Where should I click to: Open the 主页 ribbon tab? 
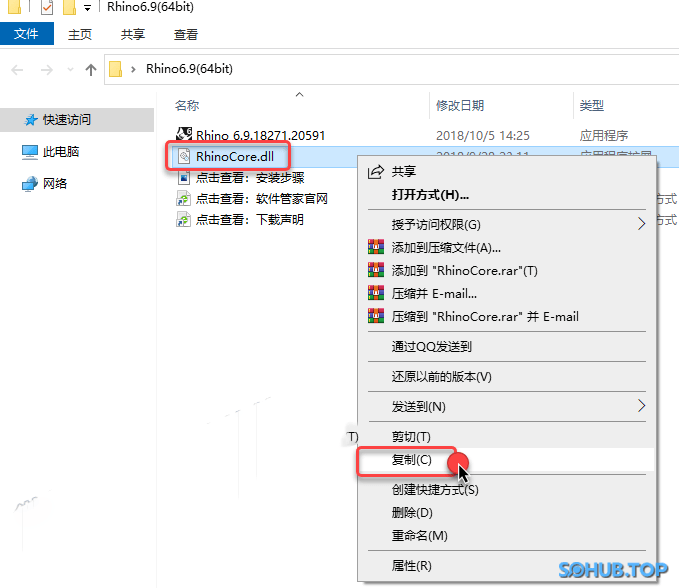tap(80, 34)
